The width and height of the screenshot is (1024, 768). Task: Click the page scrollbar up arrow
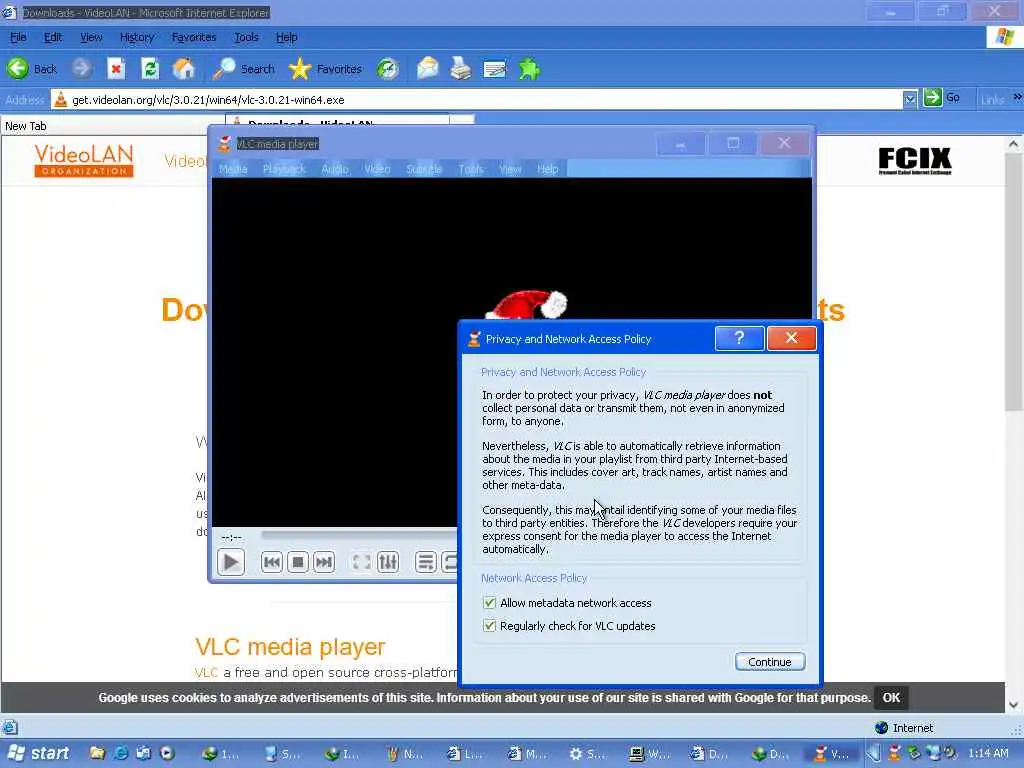[x=1014, y=144]
